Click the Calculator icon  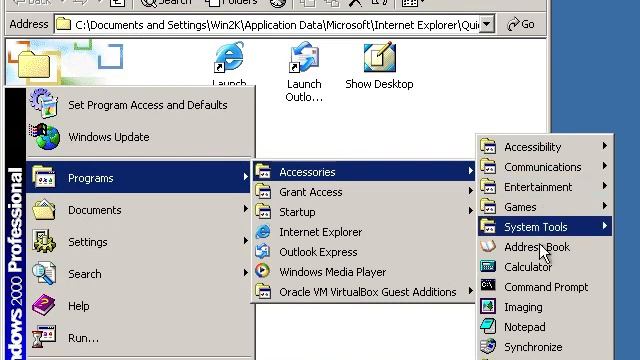[x=488, y=266]
